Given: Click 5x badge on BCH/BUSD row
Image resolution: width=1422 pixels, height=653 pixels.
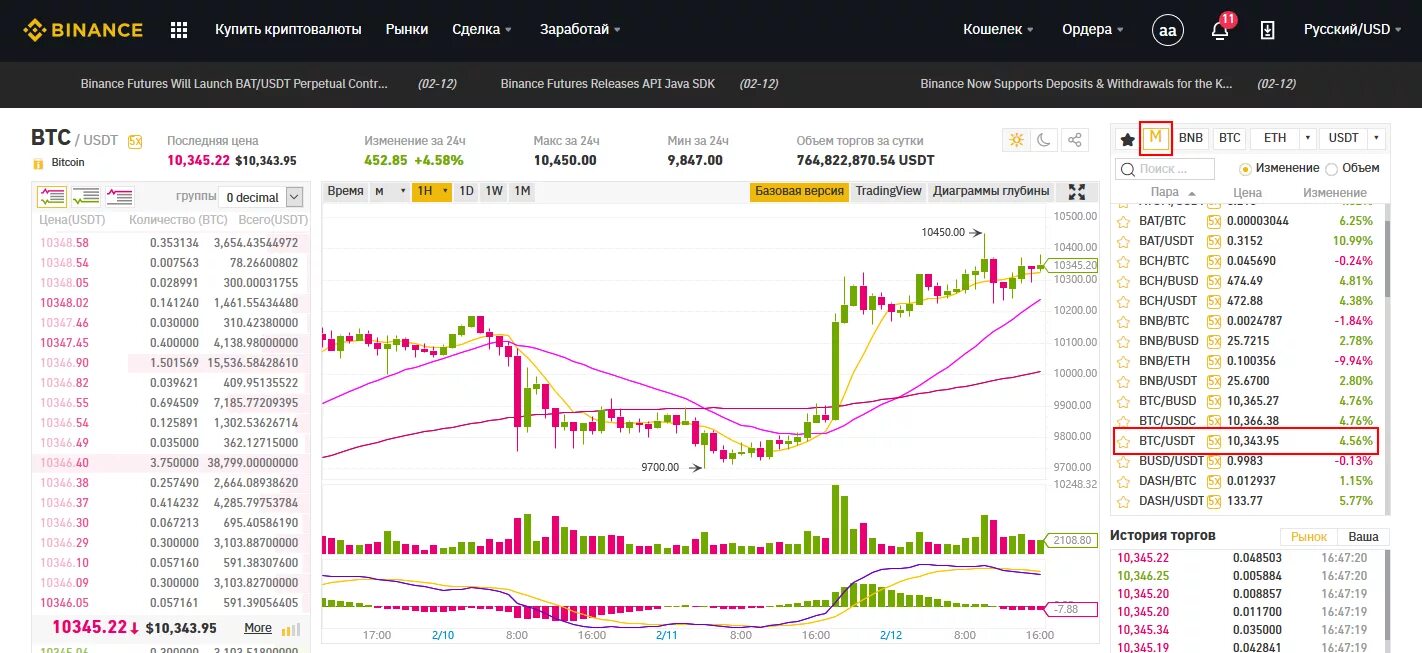Looking at the screenshot, I should pyautogui.click(x=1214, y=281).
